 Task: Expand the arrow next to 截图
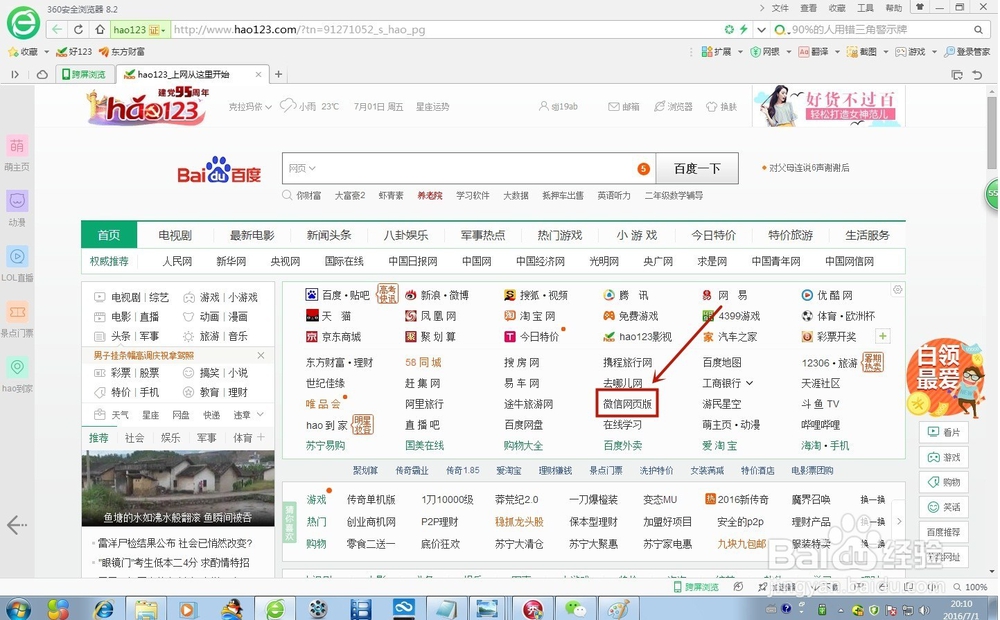pos(885,52)
